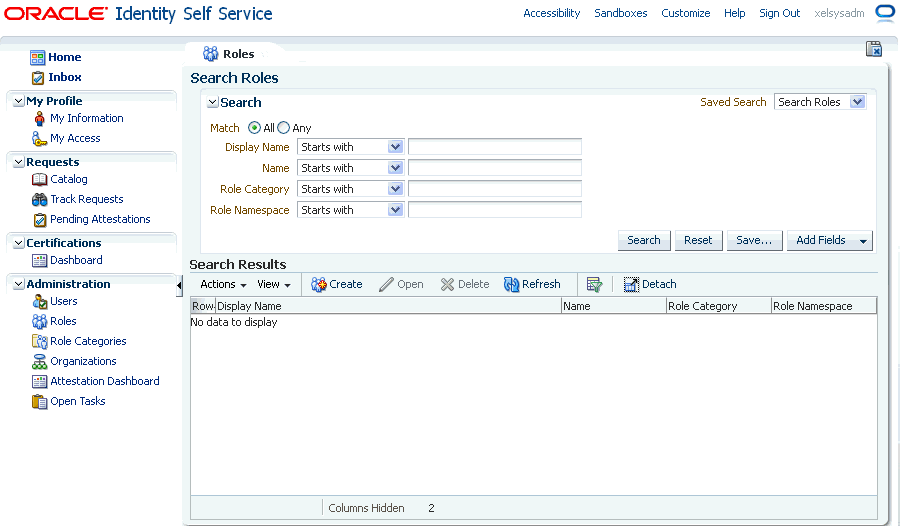Screen dimensions: 900x526
Task: Click the 'Columns Hidden' status text
Action: pos(366,508)
